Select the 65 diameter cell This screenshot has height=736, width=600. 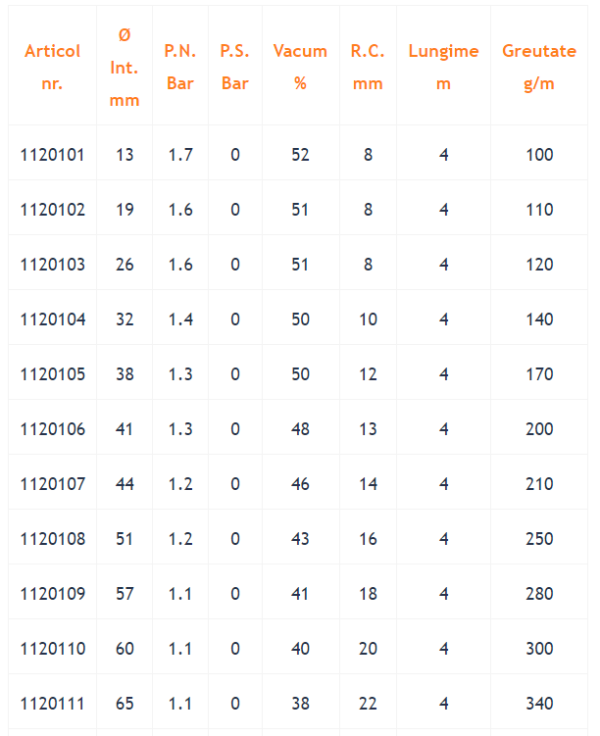(124, 704)
